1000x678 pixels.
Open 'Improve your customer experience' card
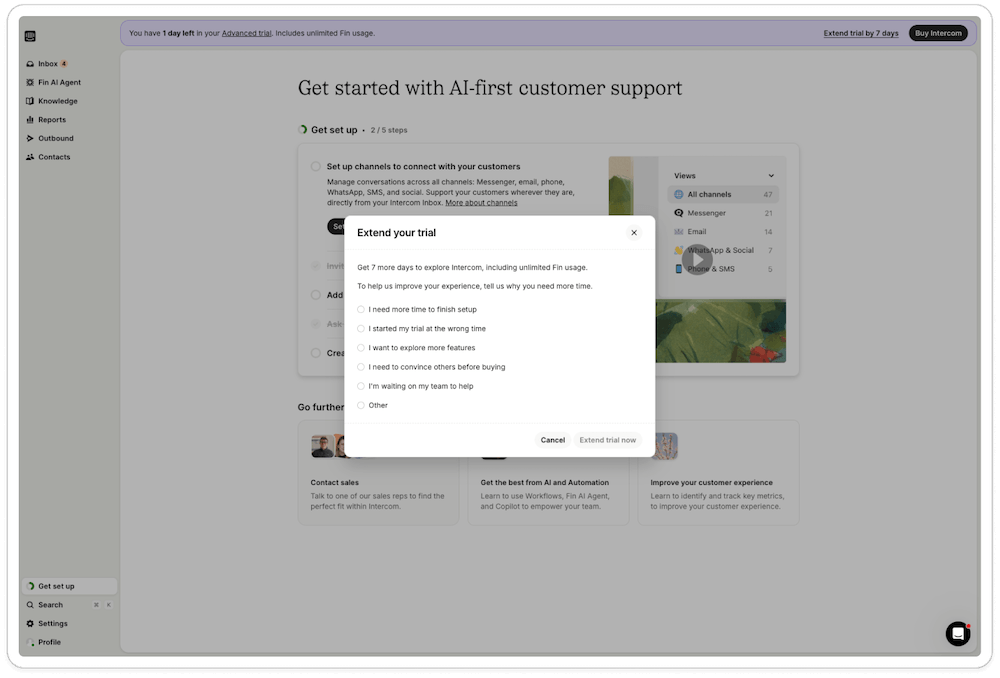coord(718,473)
